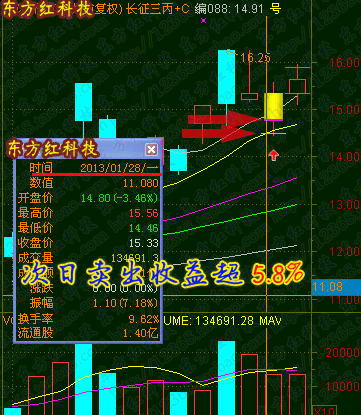
Task: Close the data info popup window
Action: pyautogui.click(x=151, y=149)
